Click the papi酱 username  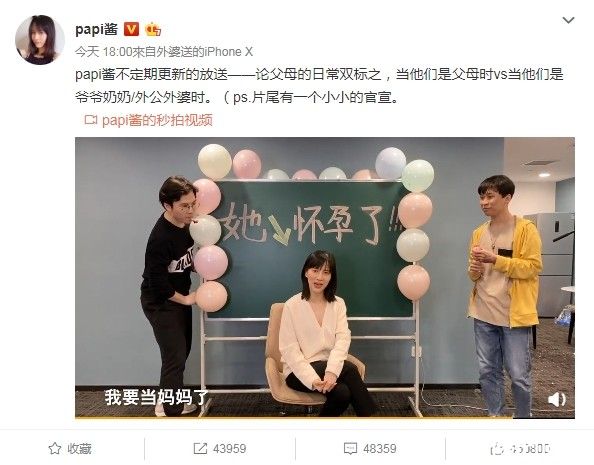click(97, 29)
